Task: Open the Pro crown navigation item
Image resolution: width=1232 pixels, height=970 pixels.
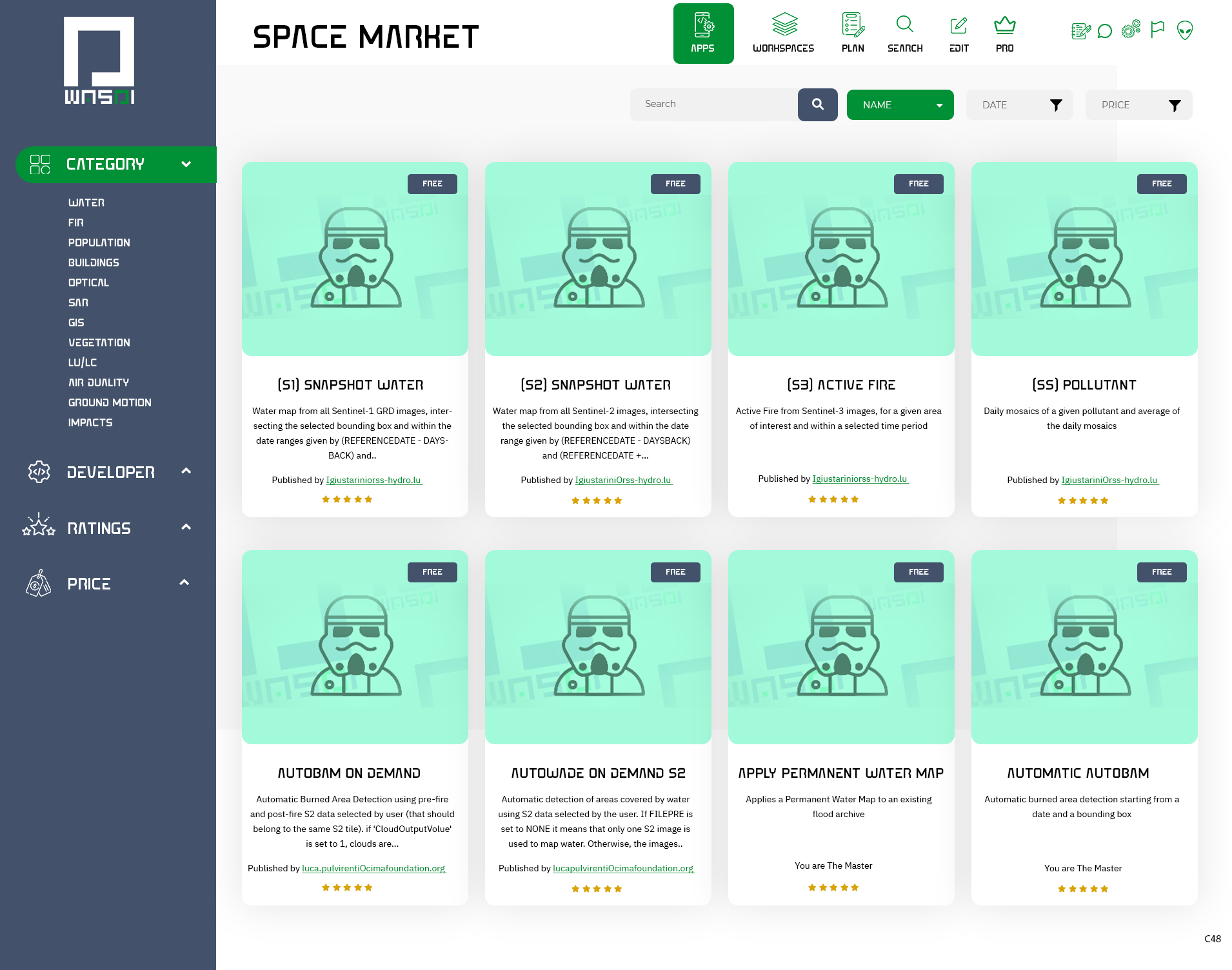Action: (x=1005, y=34)
